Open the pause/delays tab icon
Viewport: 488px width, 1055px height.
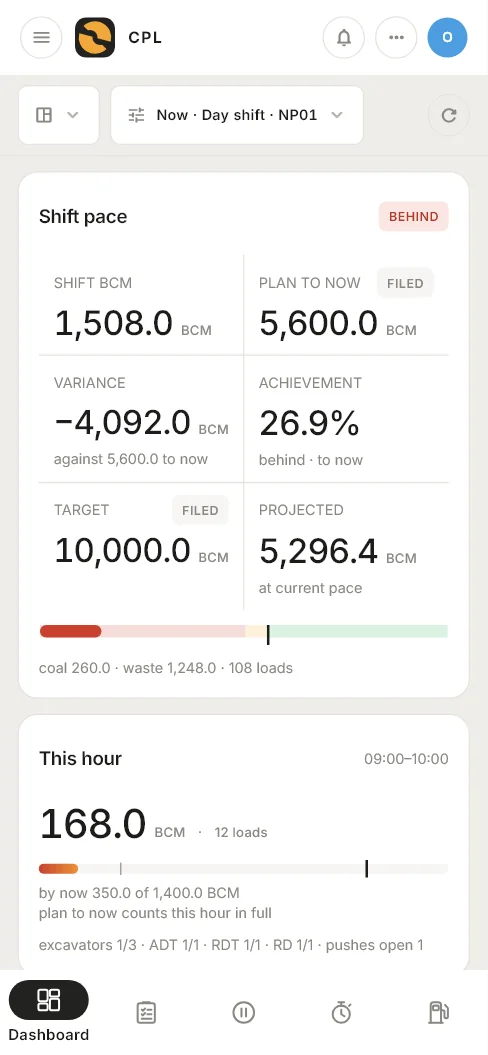click(x=244, y=1012)
